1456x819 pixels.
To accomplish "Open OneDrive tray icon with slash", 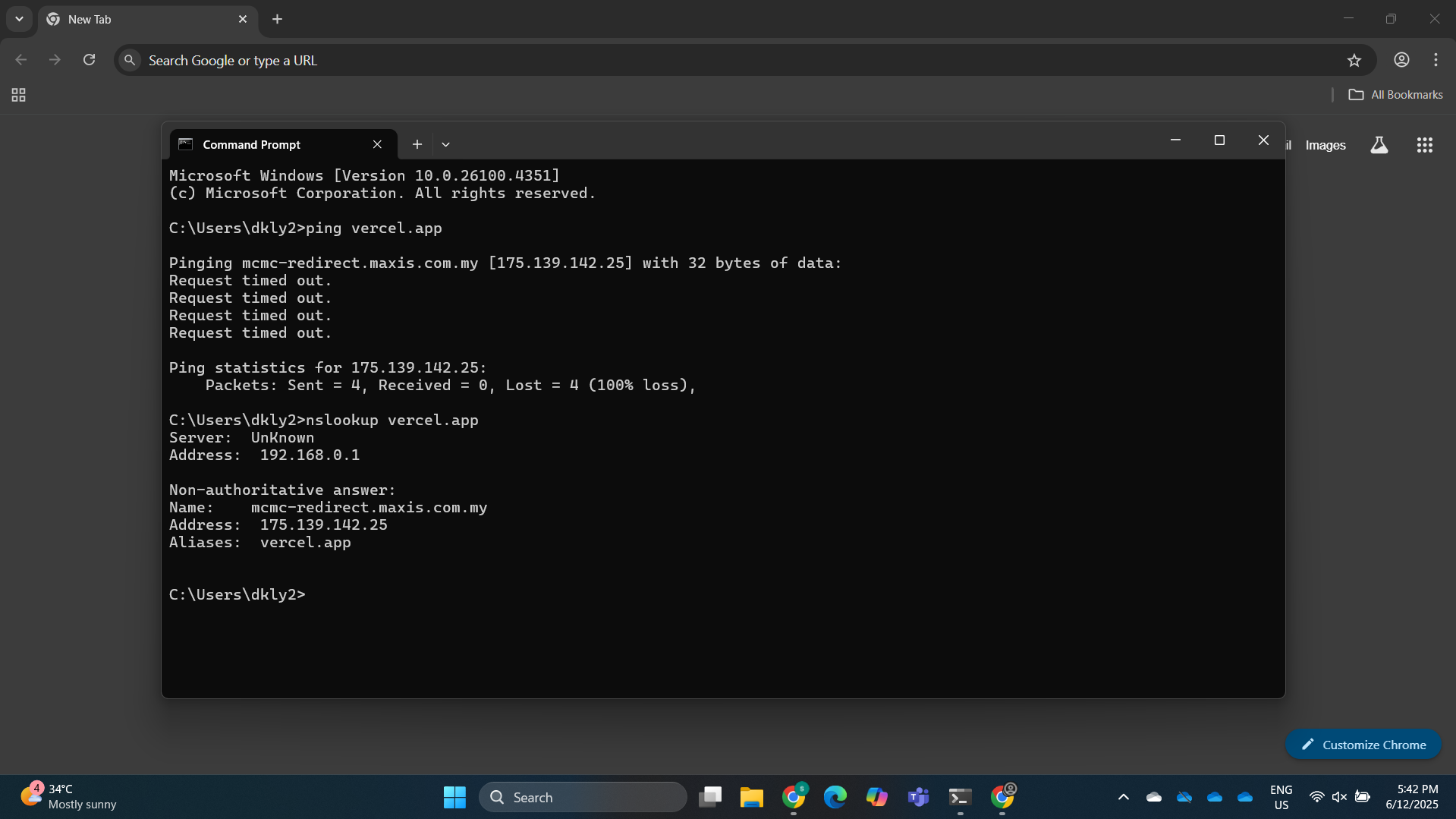I will click(x=1184, y=797).
